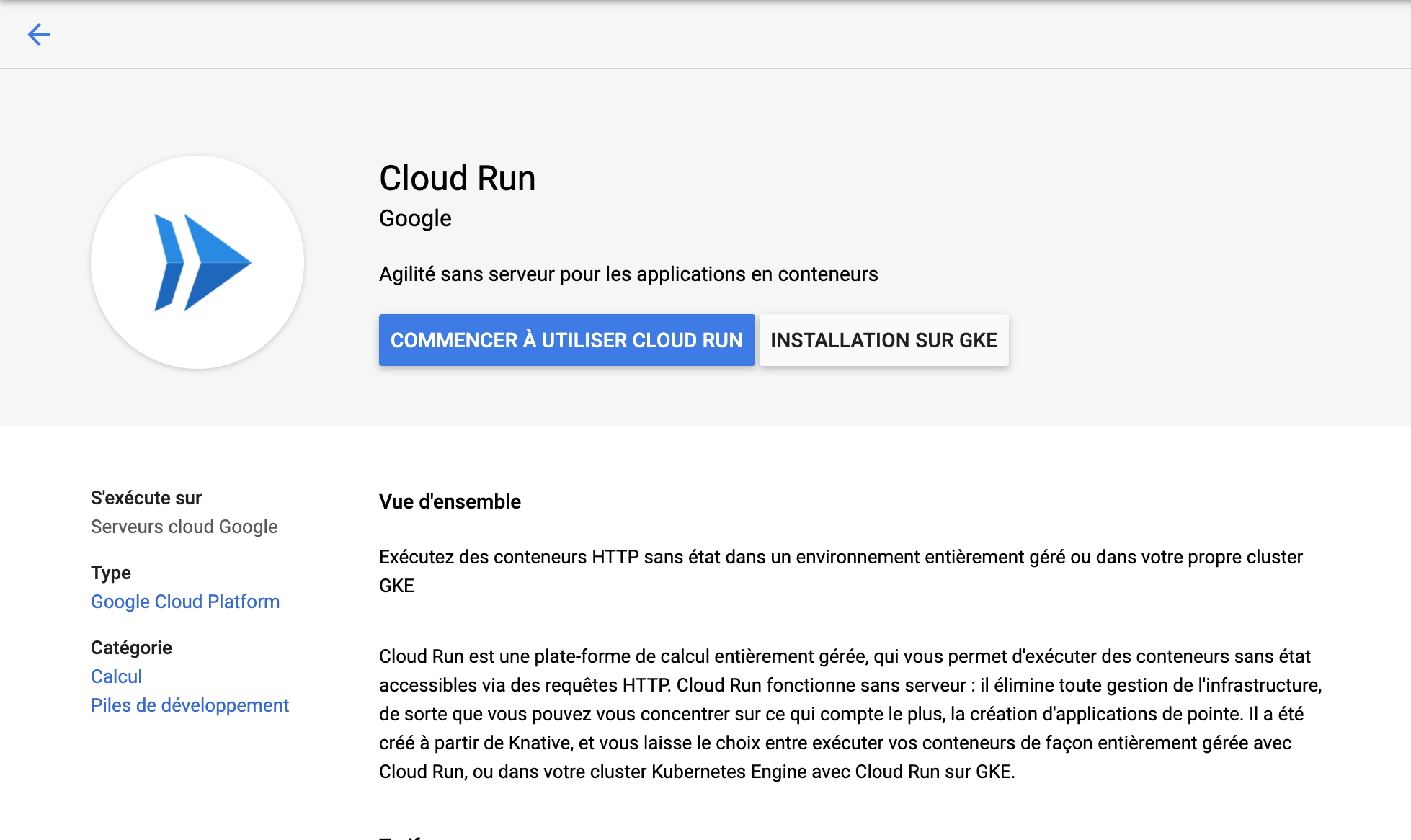
Task: Open the Google Cloud Platform type link
Action: 185,602
